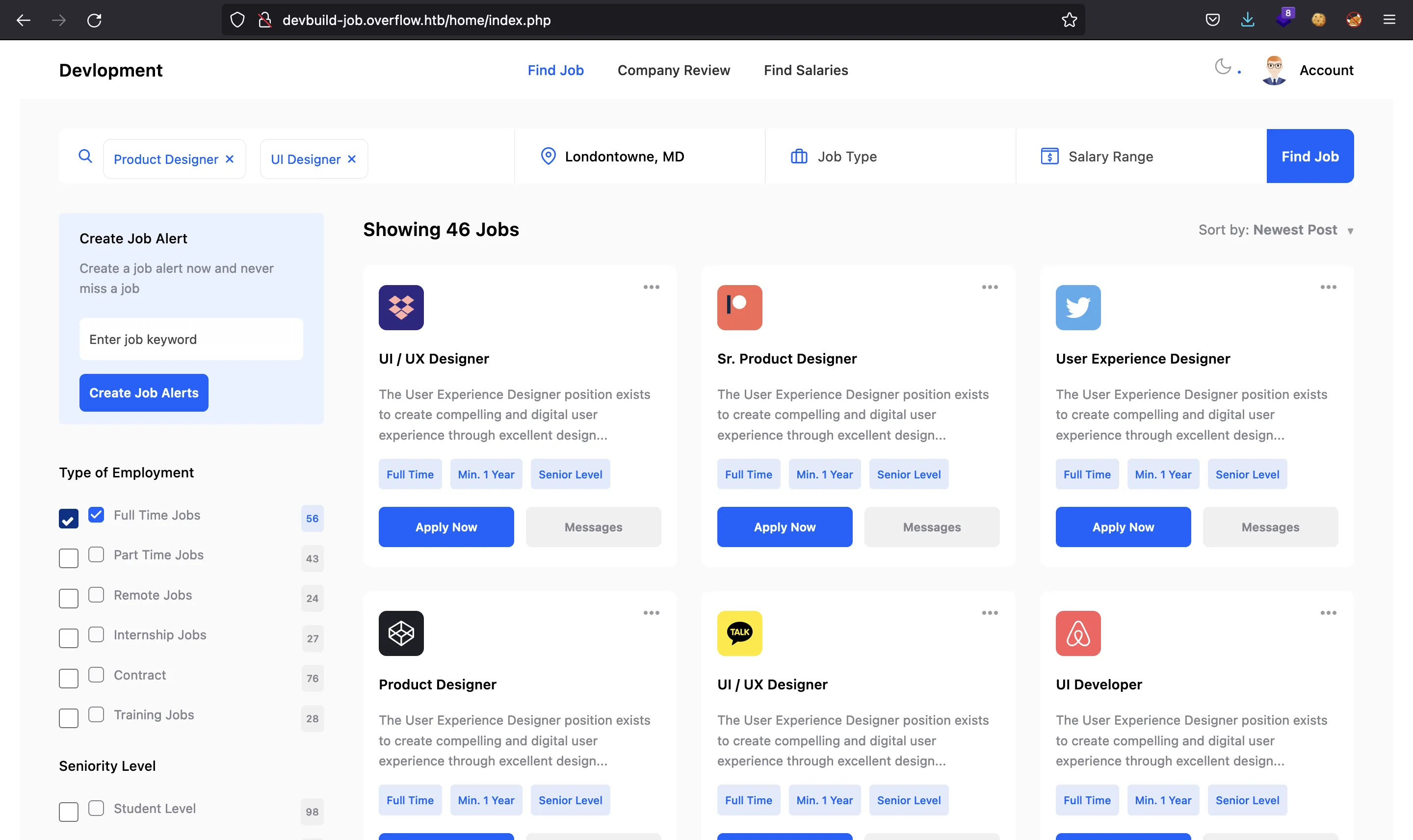Screen dimensions: 1413x840
Task: Enable Full Time Jobs checkbox
Action: pos(96,514)
